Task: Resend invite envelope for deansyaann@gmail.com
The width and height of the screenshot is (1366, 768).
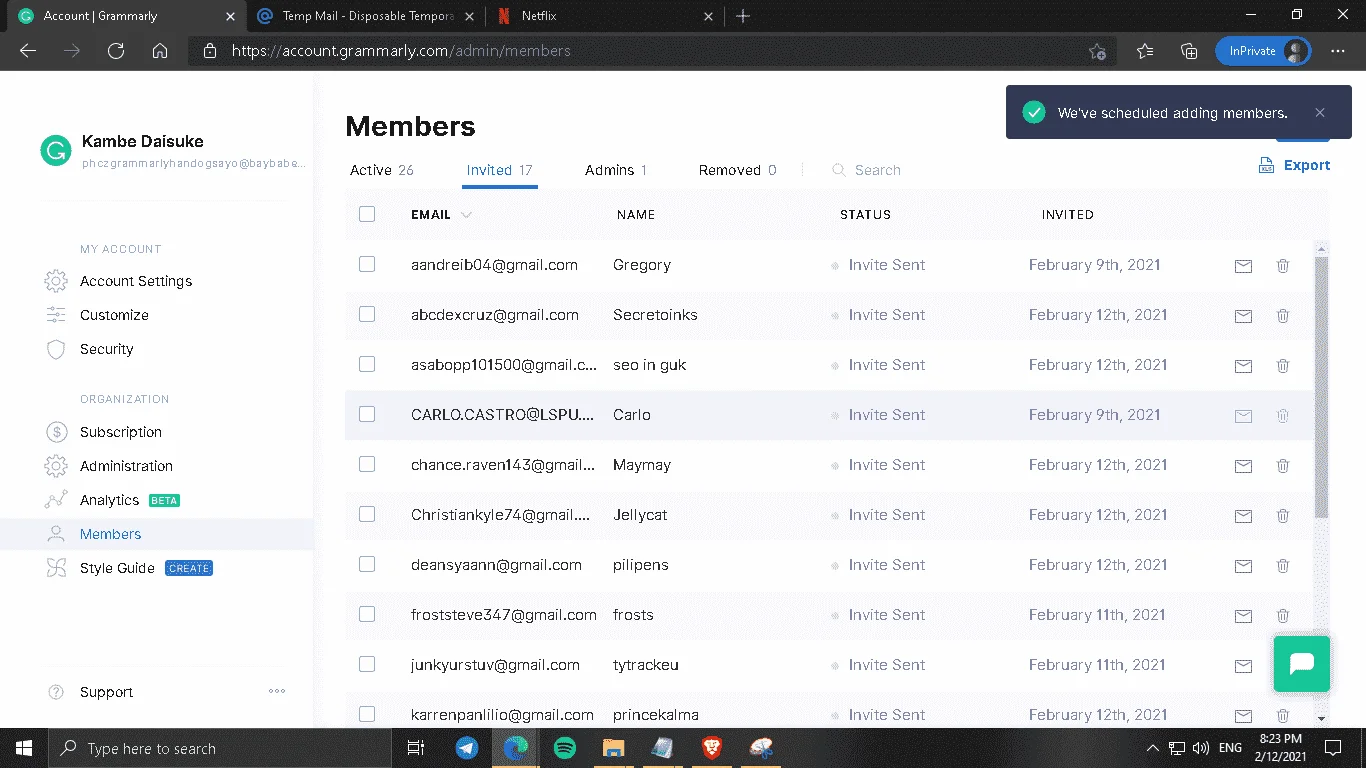Action: tap(1243, 566)
